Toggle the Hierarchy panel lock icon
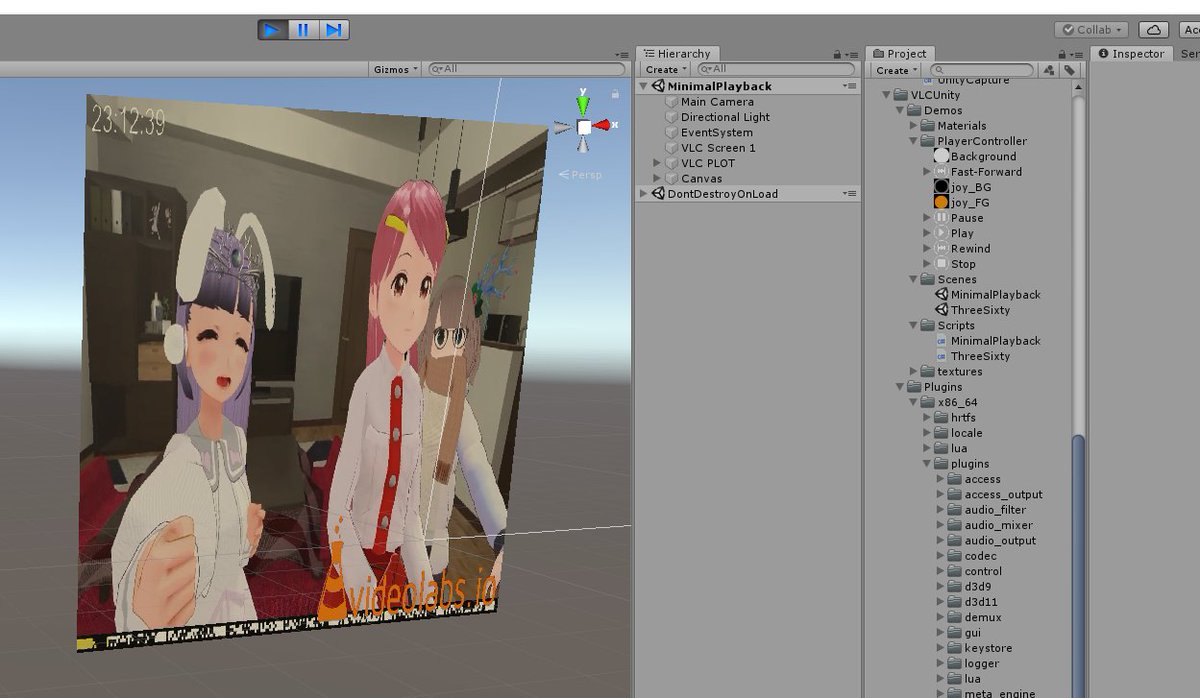This screenshot has width=1200, height=698. click(x=837, y=54)
